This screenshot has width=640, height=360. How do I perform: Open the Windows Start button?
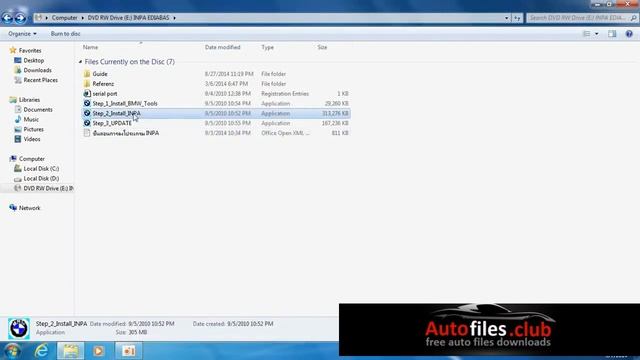pyautogui.click(x=12, y=351)
